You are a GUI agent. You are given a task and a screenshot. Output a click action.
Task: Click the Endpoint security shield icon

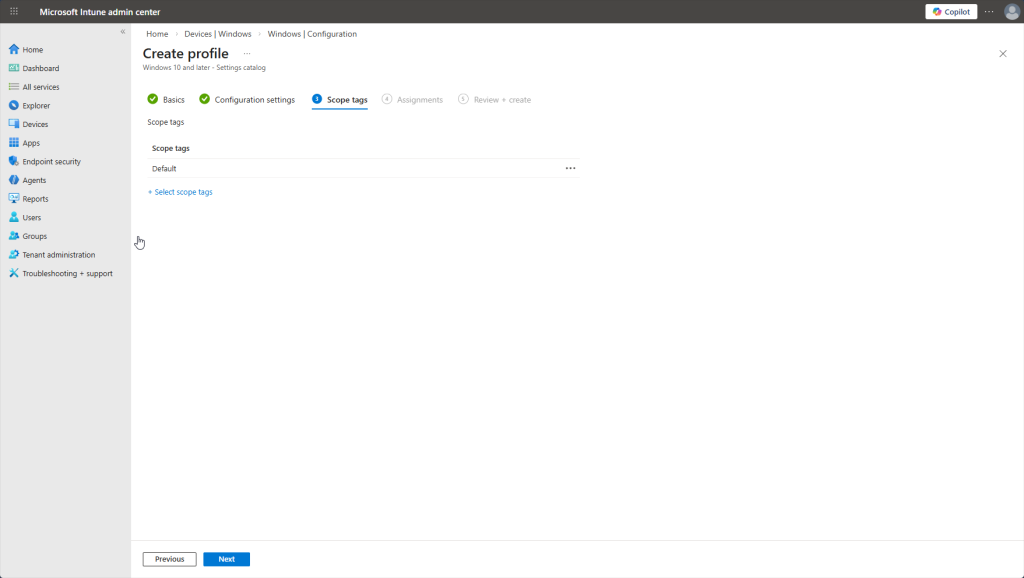pyautogui.click(x=14, y=161)
